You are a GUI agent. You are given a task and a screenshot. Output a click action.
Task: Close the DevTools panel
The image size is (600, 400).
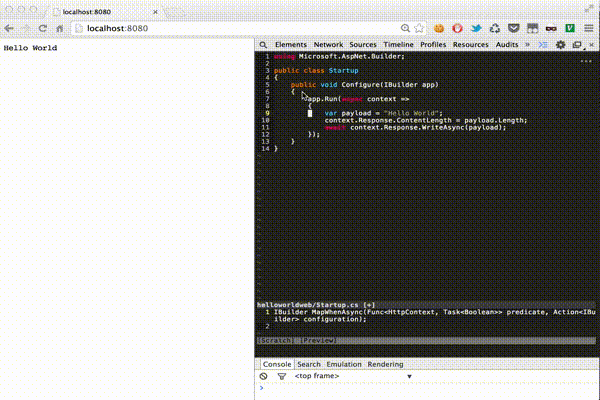click(592, 45)
